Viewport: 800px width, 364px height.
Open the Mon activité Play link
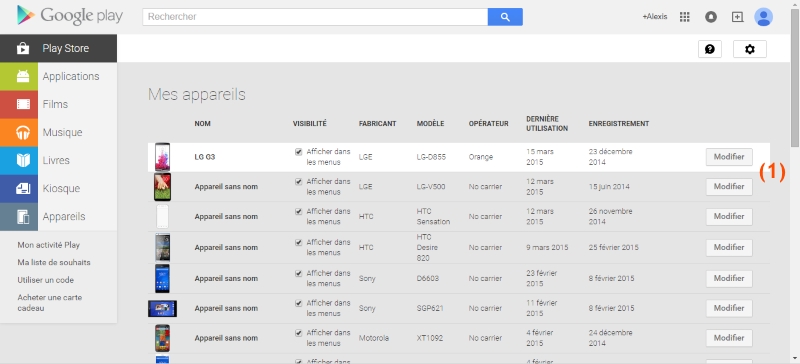(48, 245)
